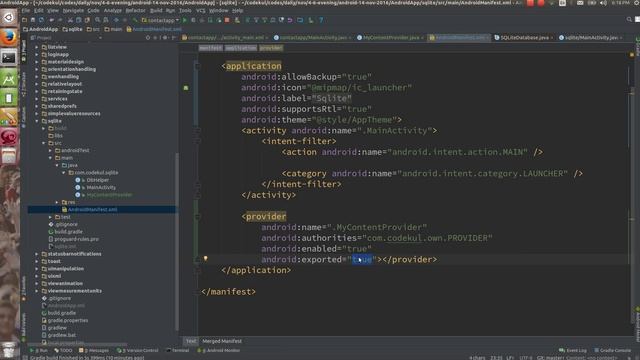
Task: Collapse the sqlite module folder
Action: point(36,121)
